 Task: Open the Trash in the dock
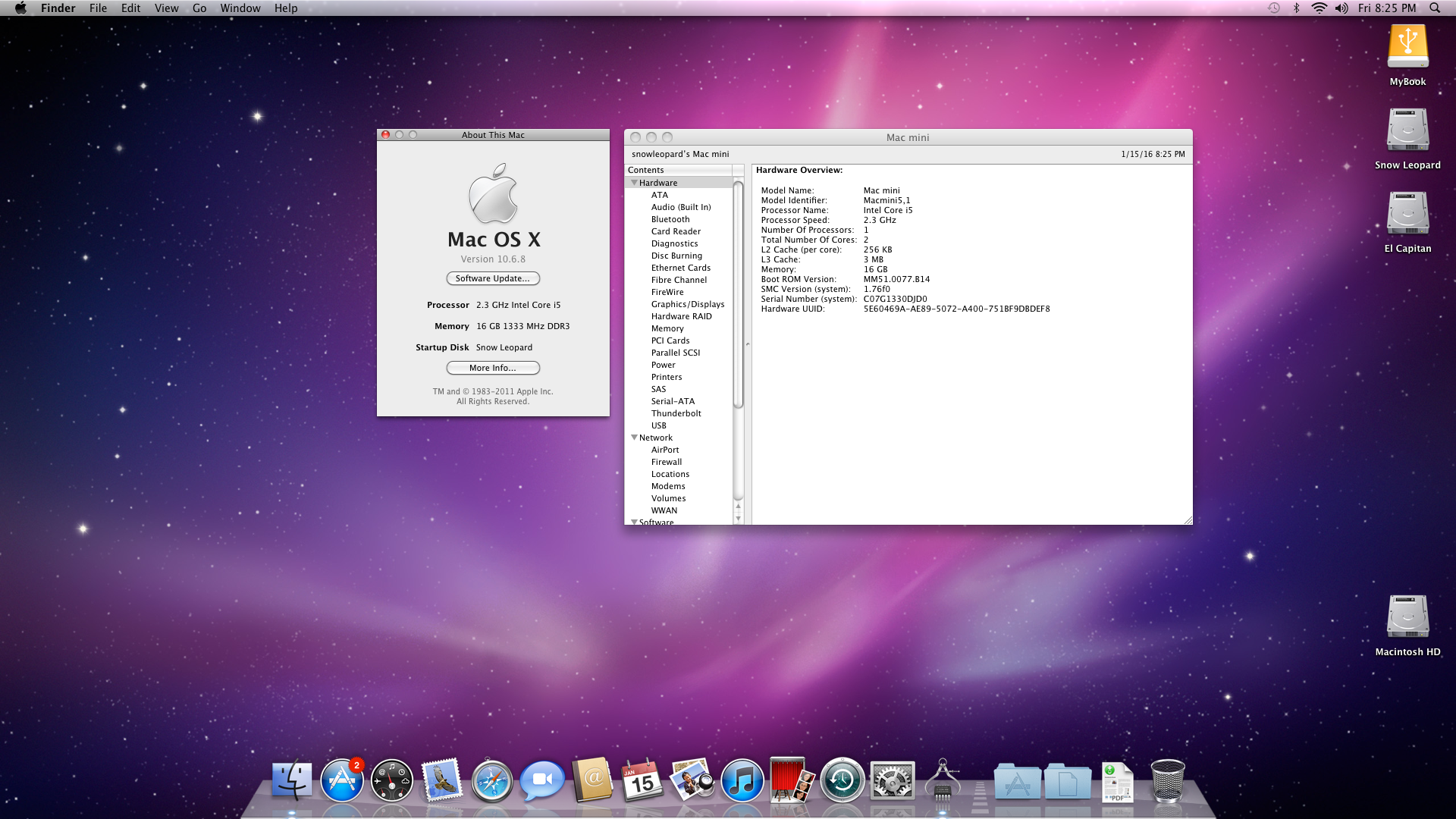pos(1167,781)
